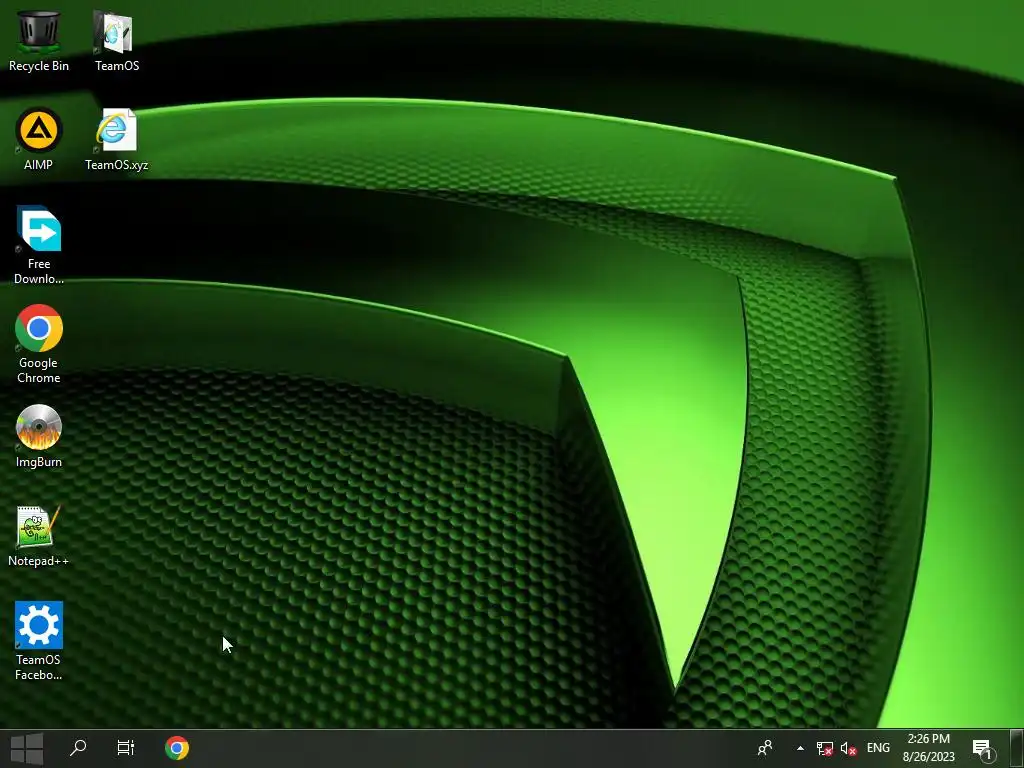Open the clock showing 2:26 PM
1024x768 pixels.
point(929,748)
